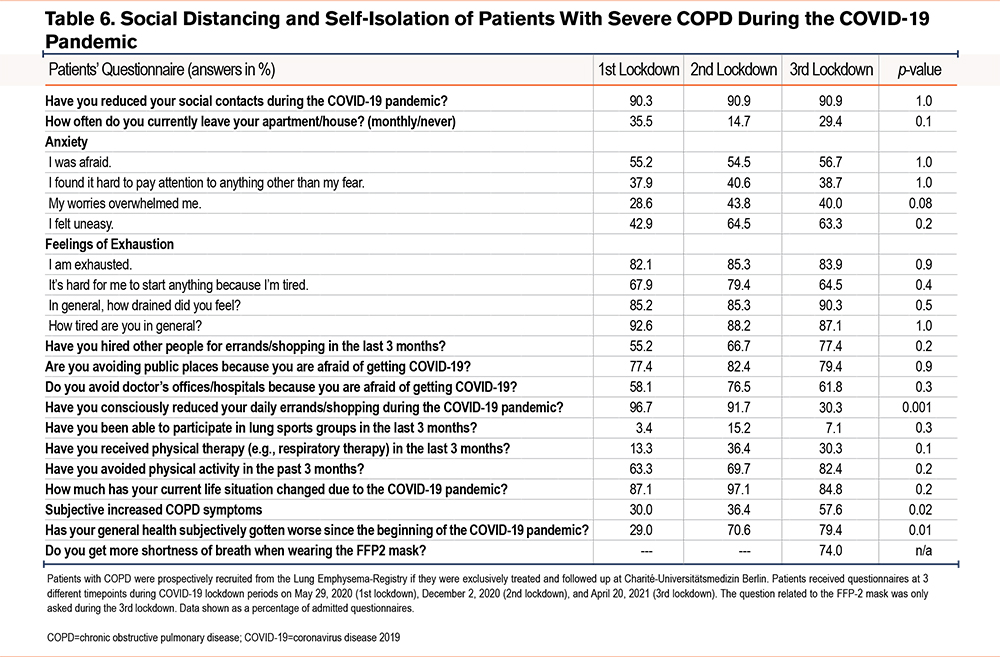
Task: Click the 0.02 p-value cell
Action: (920, 509)
